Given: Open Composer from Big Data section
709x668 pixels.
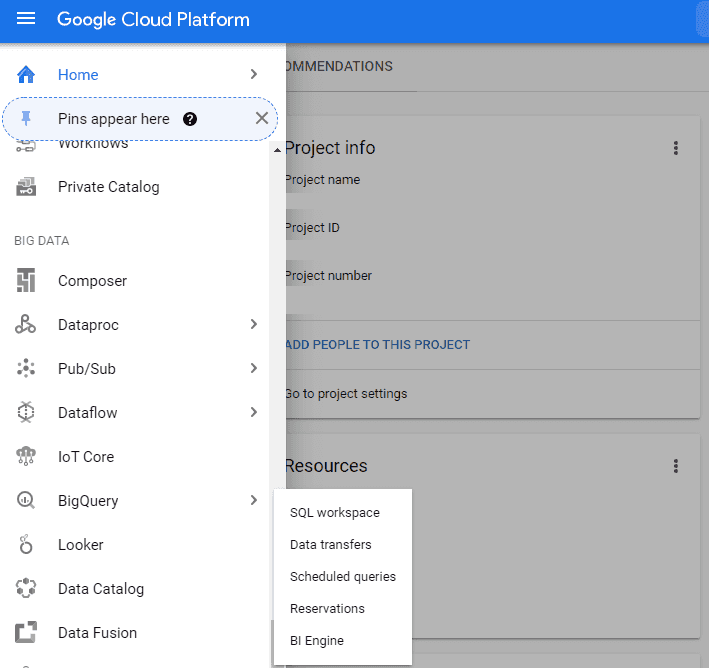Looking at the screenshot, I should (92, 281).
